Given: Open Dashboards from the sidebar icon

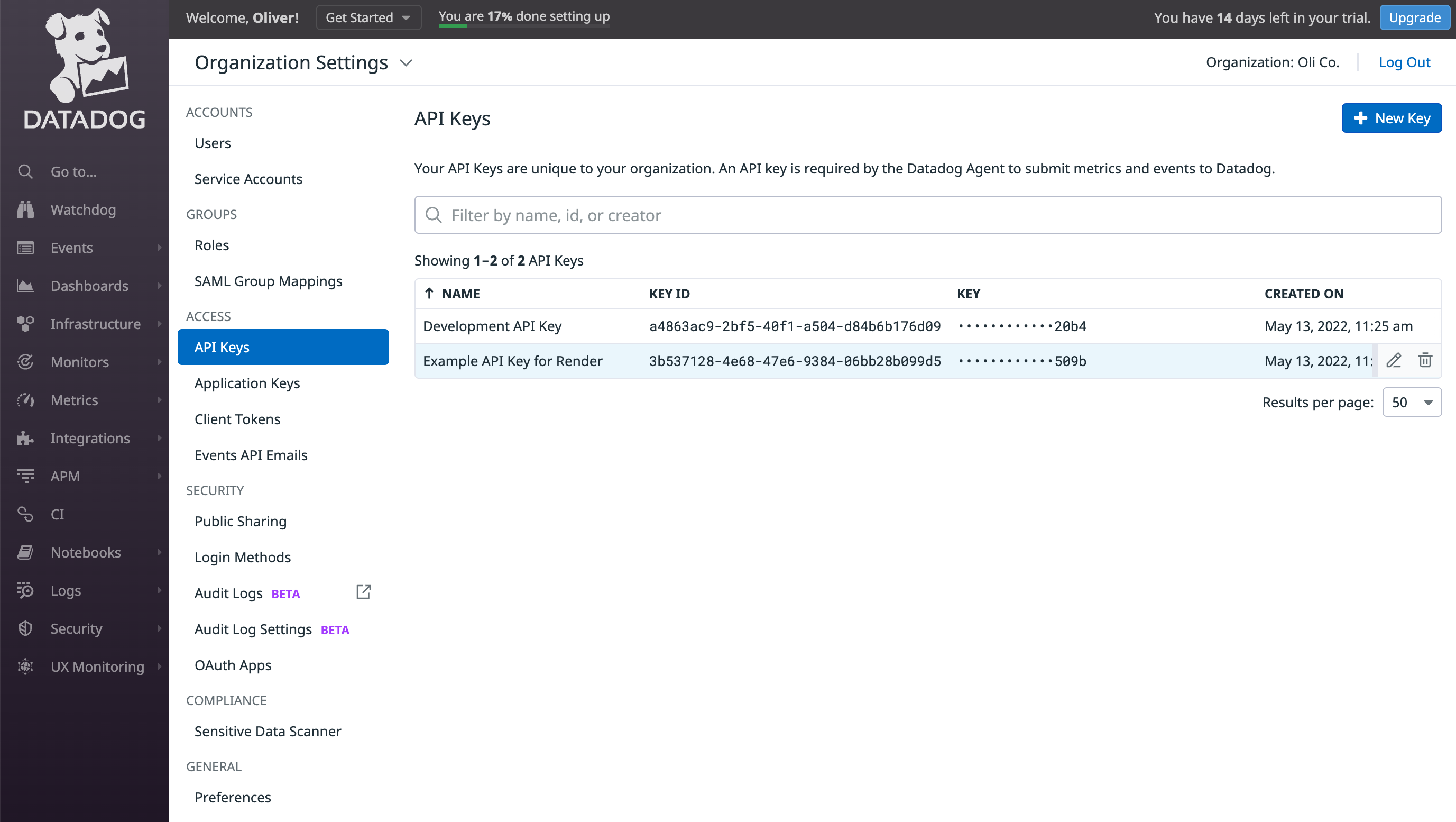Looking at the screenshot, I should (x=25, y=286).
